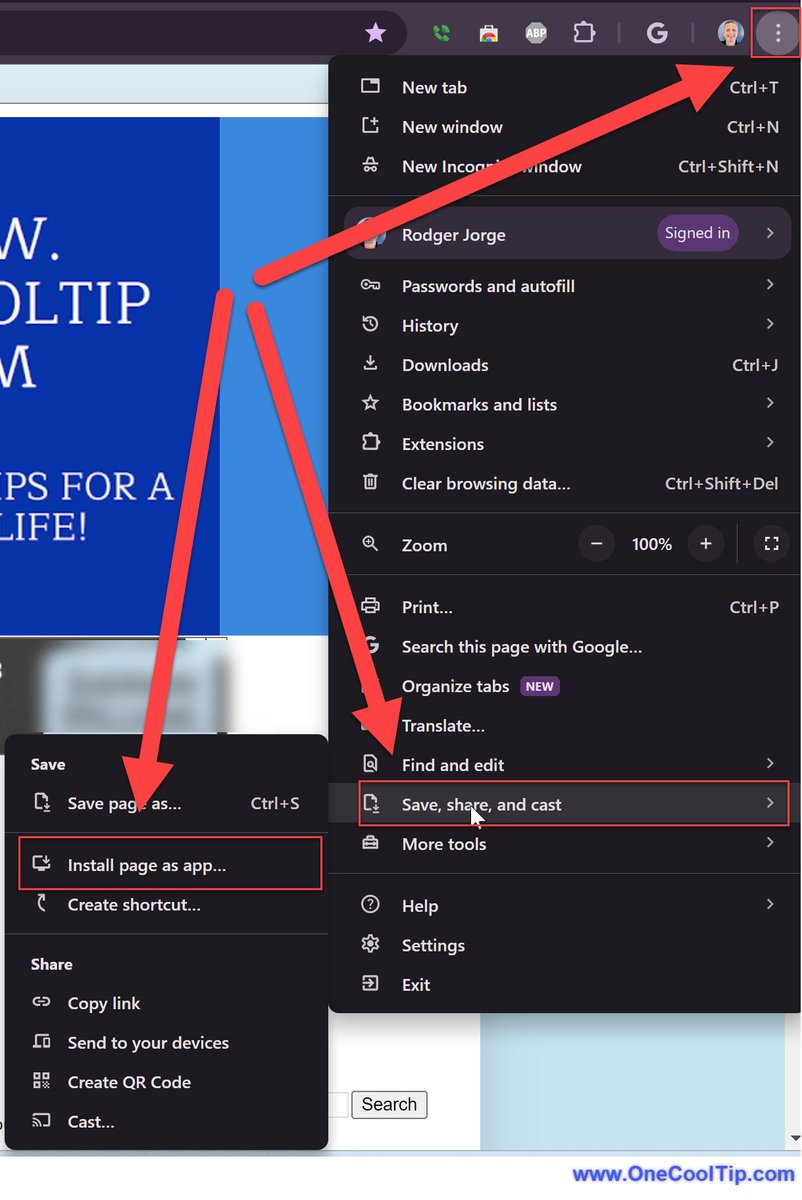Click the Google G toolbar icon
802x1200 pixels.
click(657, 34)
